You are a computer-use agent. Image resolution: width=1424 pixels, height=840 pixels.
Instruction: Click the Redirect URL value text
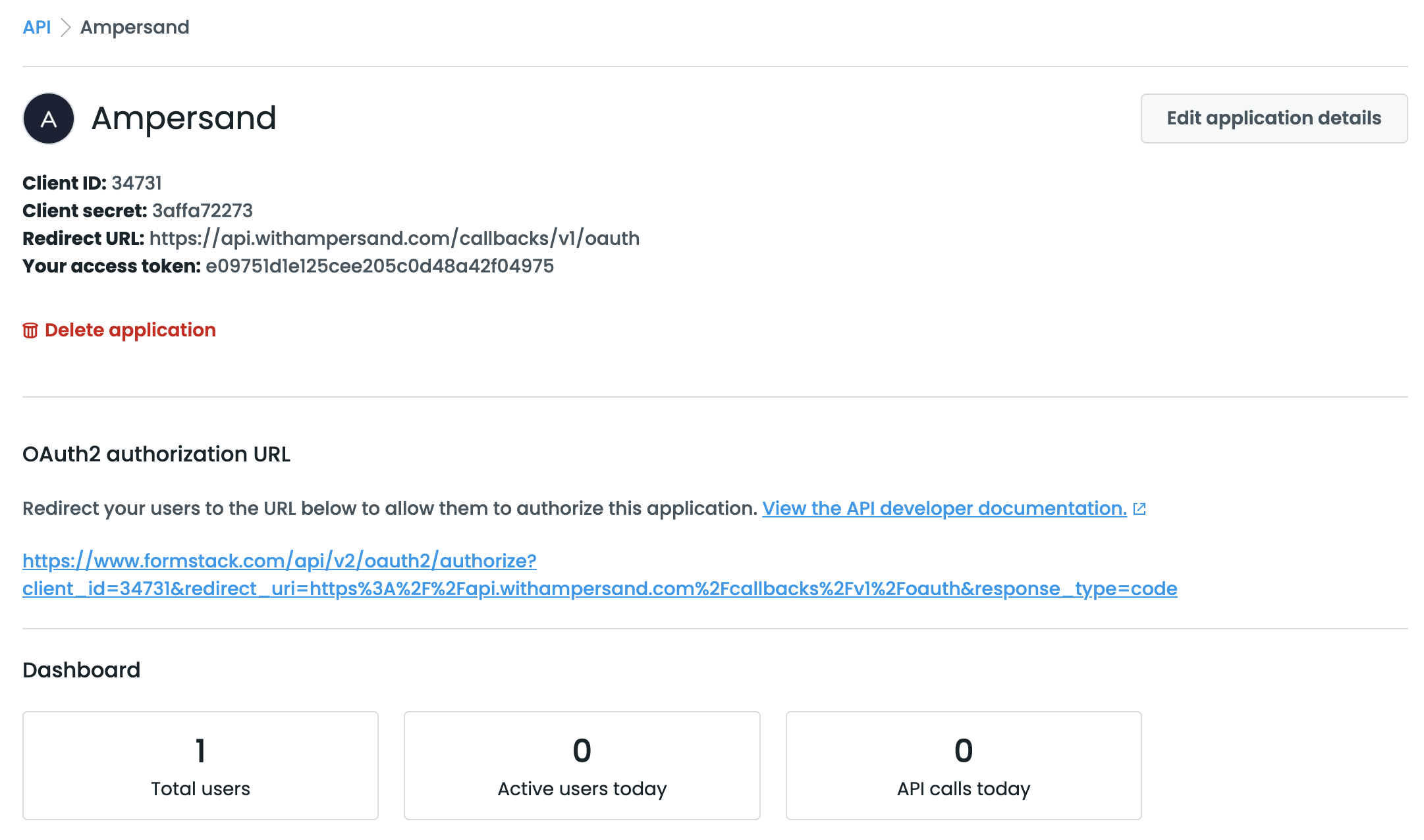point(395,238)
